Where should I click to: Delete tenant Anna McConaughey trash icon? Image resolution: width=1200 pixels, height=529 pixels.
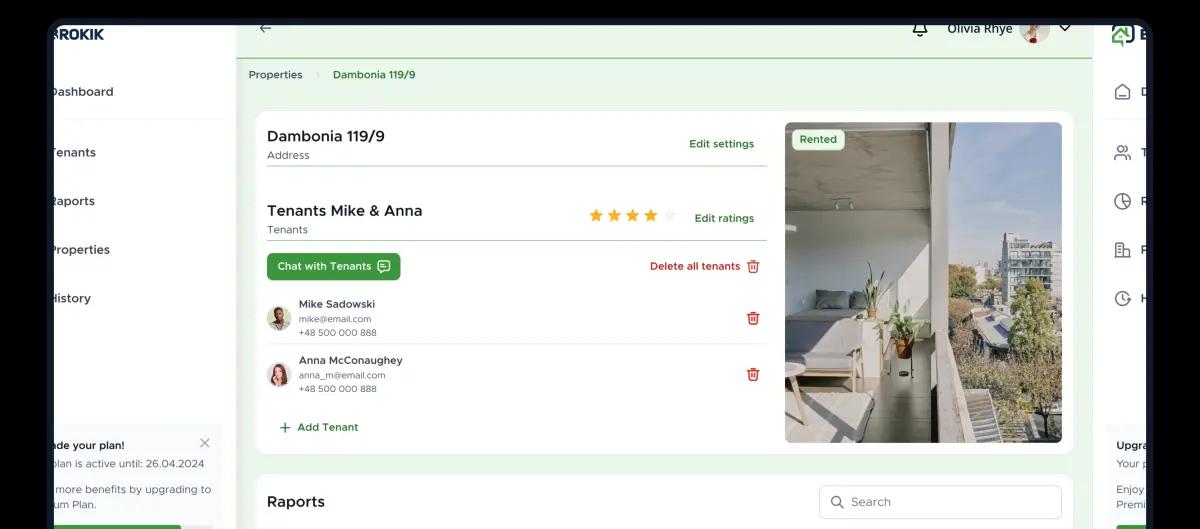(753, 374)
